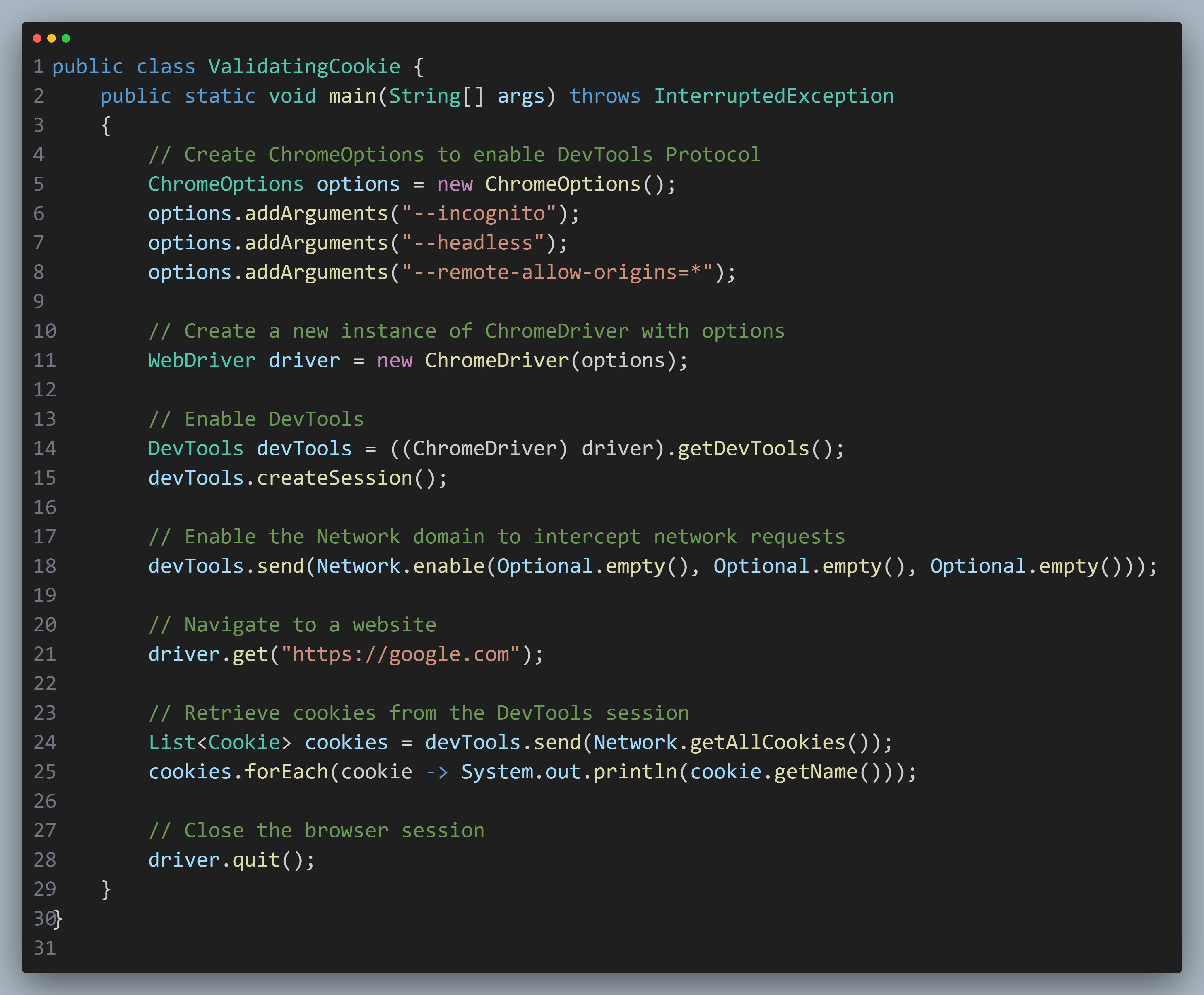The width and height of the screenshot is (1204, 995).
Task: Click the yellow traffic light dot
Action: pyautogui.click(x=52, y=38)
